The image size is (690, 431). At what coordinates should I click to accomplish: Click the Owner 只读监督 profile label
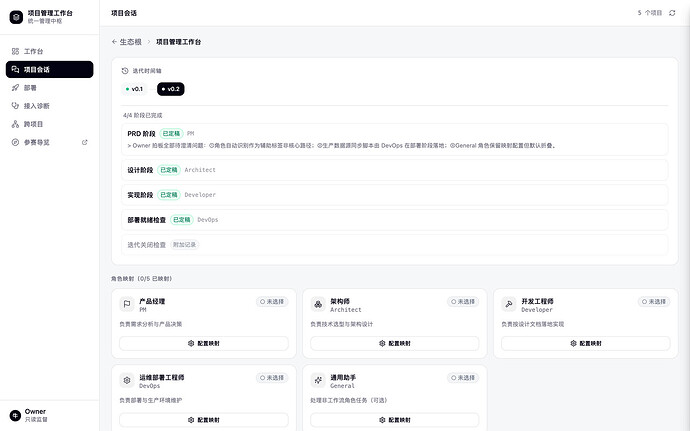coord(36,415)
